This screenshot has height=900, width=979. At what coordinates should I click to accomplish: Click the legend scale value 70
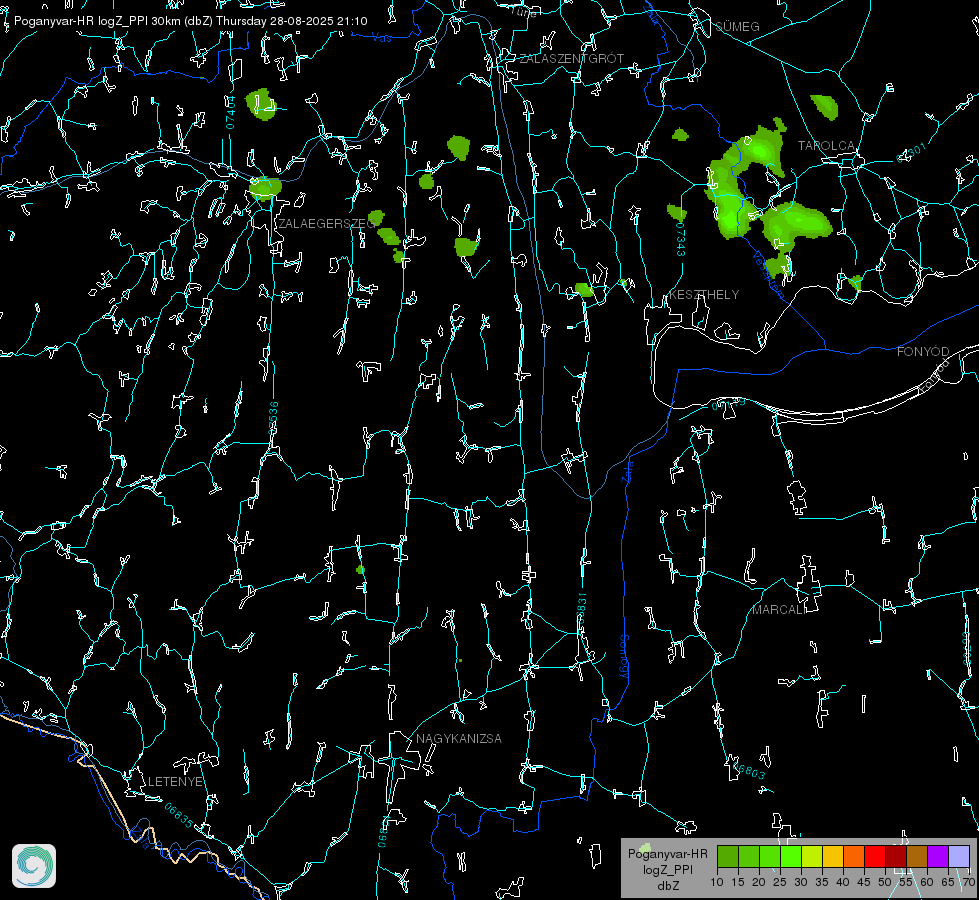point(968,882)
